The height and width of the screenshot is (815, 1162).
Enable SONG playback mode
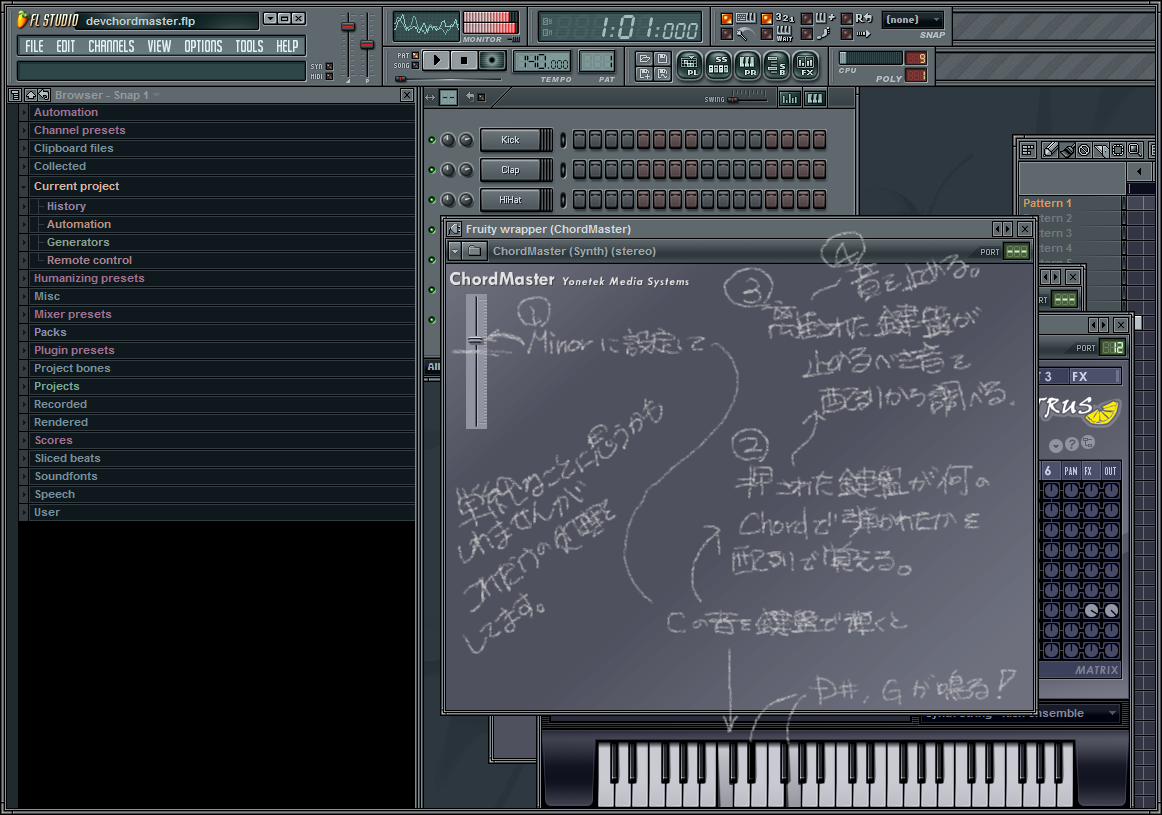415,65
